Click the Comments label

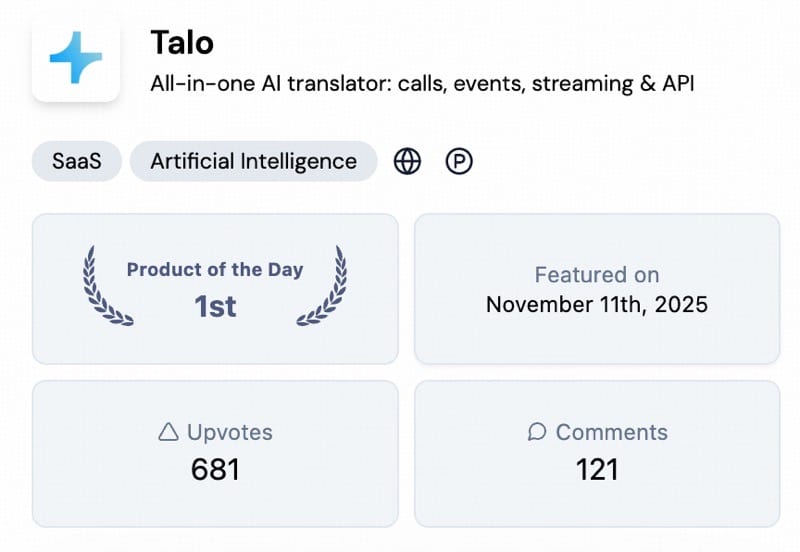point(612,432)
